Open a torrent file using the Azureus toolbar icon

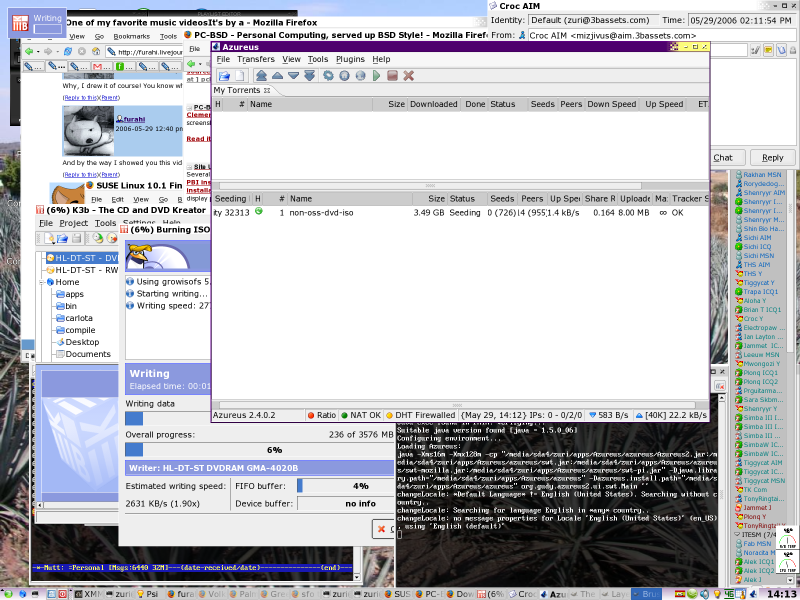coord(225,75)
